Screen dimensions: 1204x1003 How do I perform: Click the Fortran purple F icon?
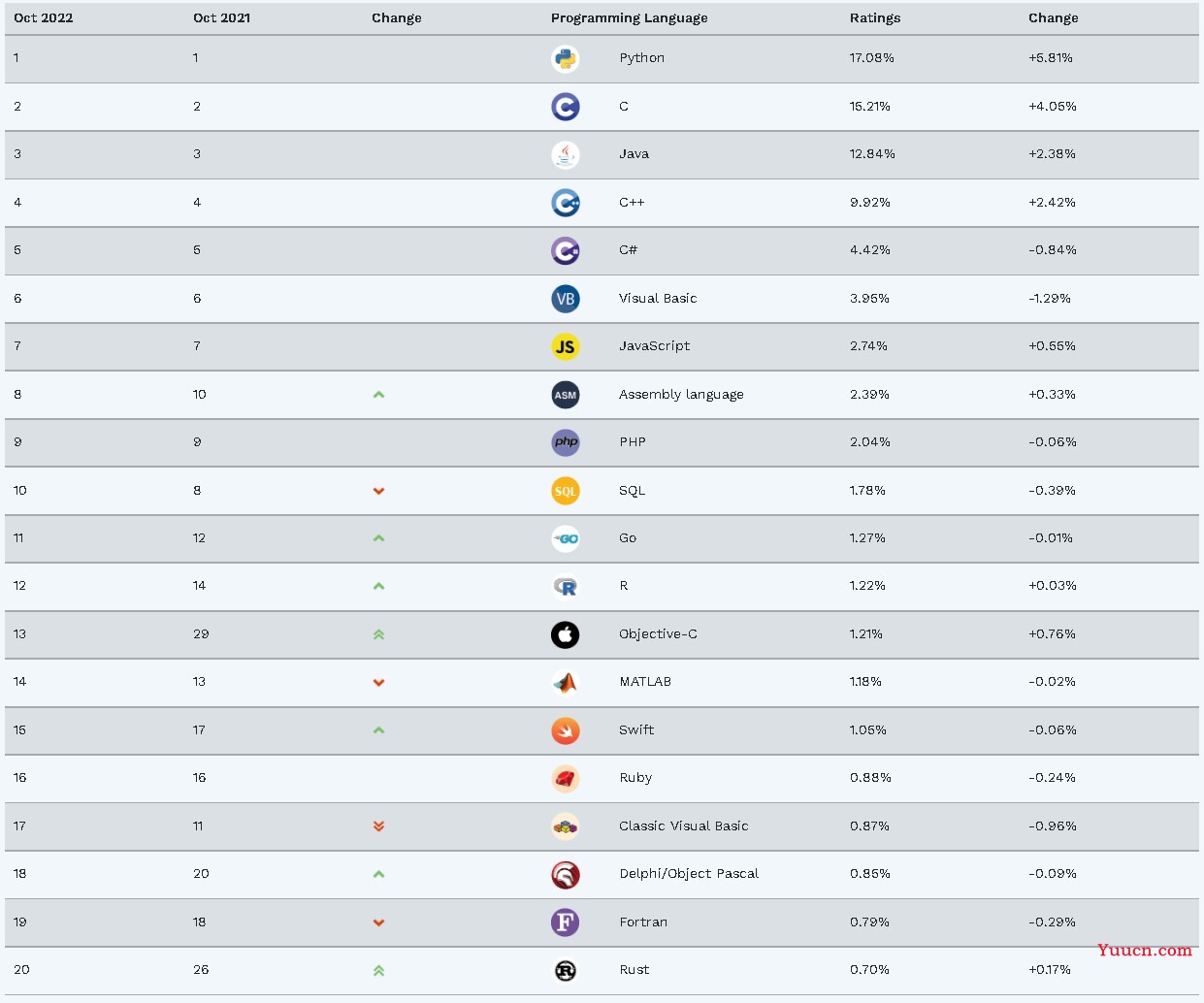[566, 922]
